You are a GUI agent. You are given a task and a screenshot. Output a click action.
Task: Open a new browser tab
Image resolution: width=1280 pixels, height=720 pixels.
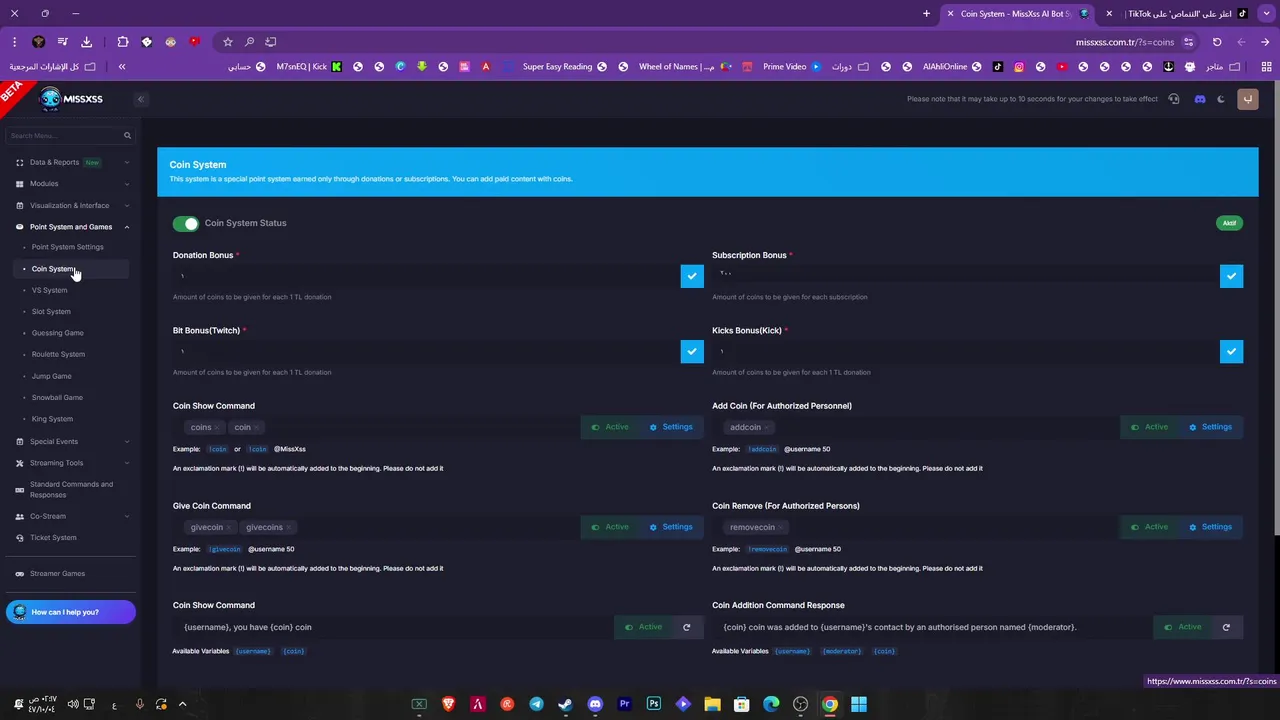click(x=926, y=14)
